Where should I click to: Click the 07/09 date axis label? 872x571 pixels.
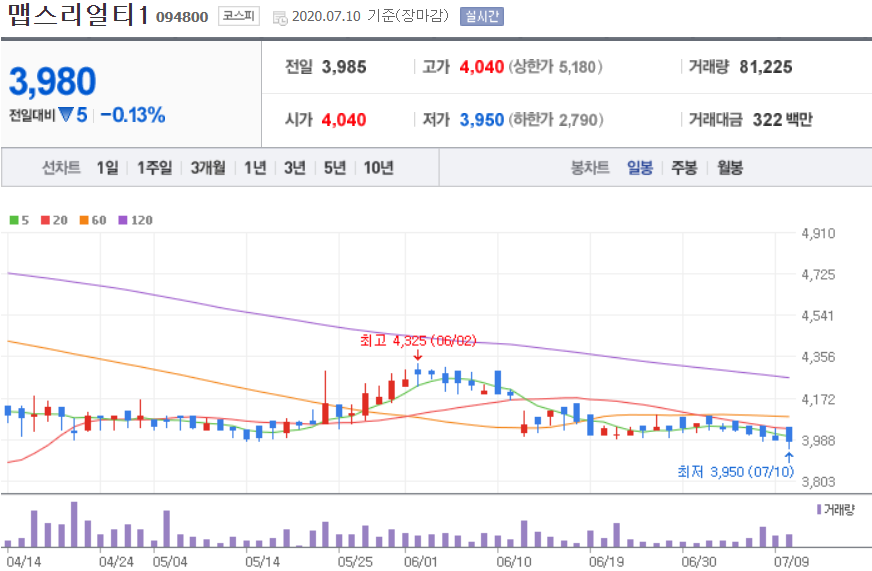tap(791, 562)
